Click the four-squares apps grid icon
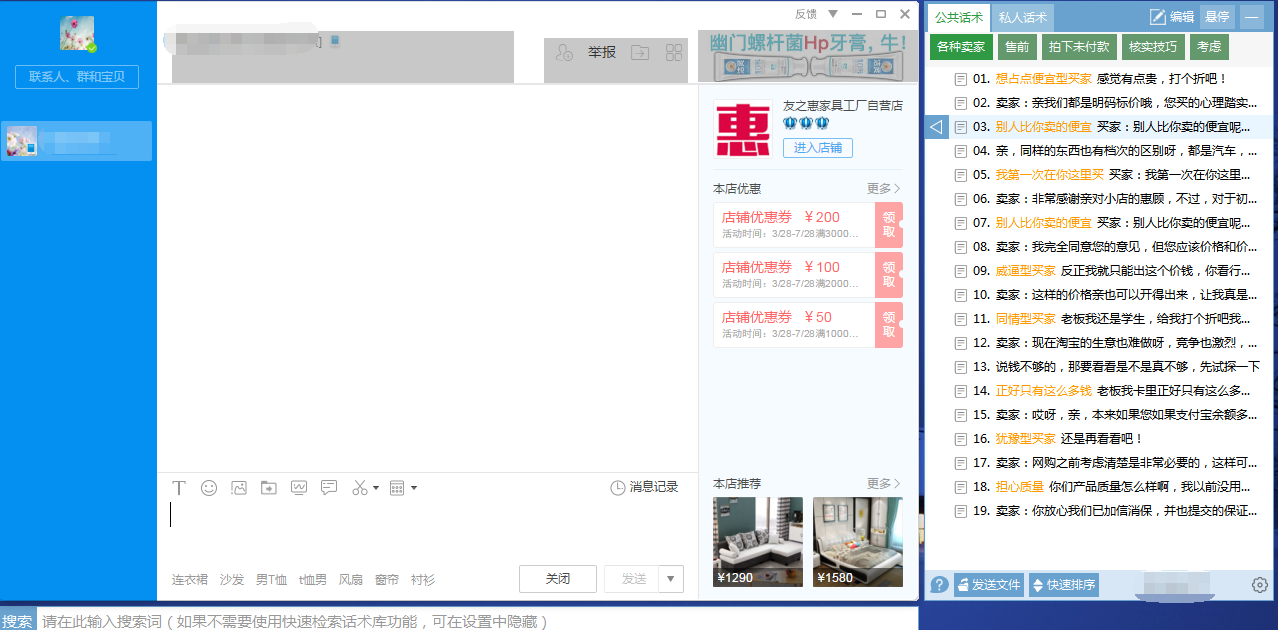 tap(674, 53)
